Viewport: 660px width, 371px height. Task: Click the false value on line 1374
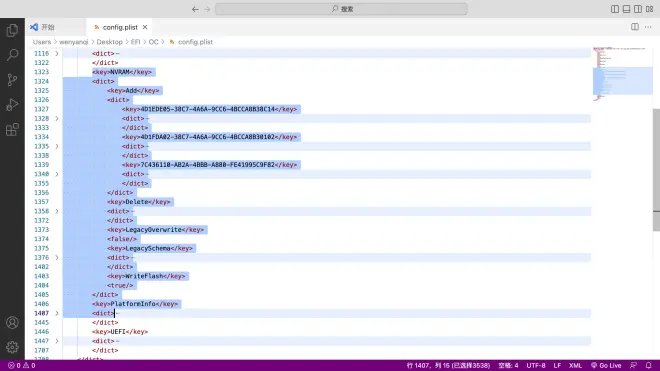point(122,239)
